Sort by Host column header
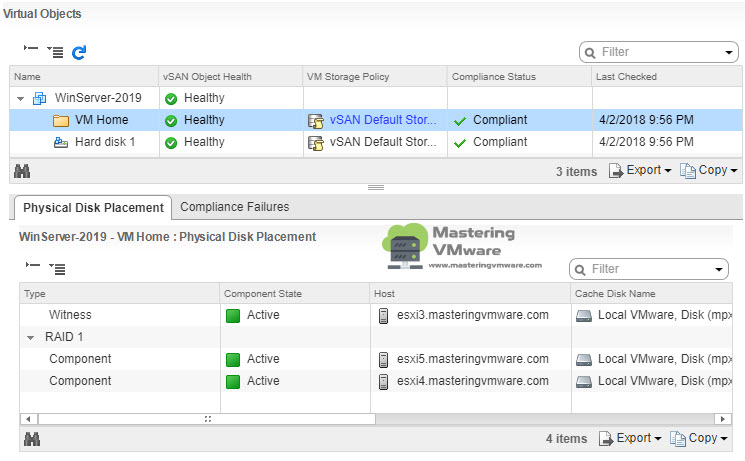745x461 pixels. [470, 294]
